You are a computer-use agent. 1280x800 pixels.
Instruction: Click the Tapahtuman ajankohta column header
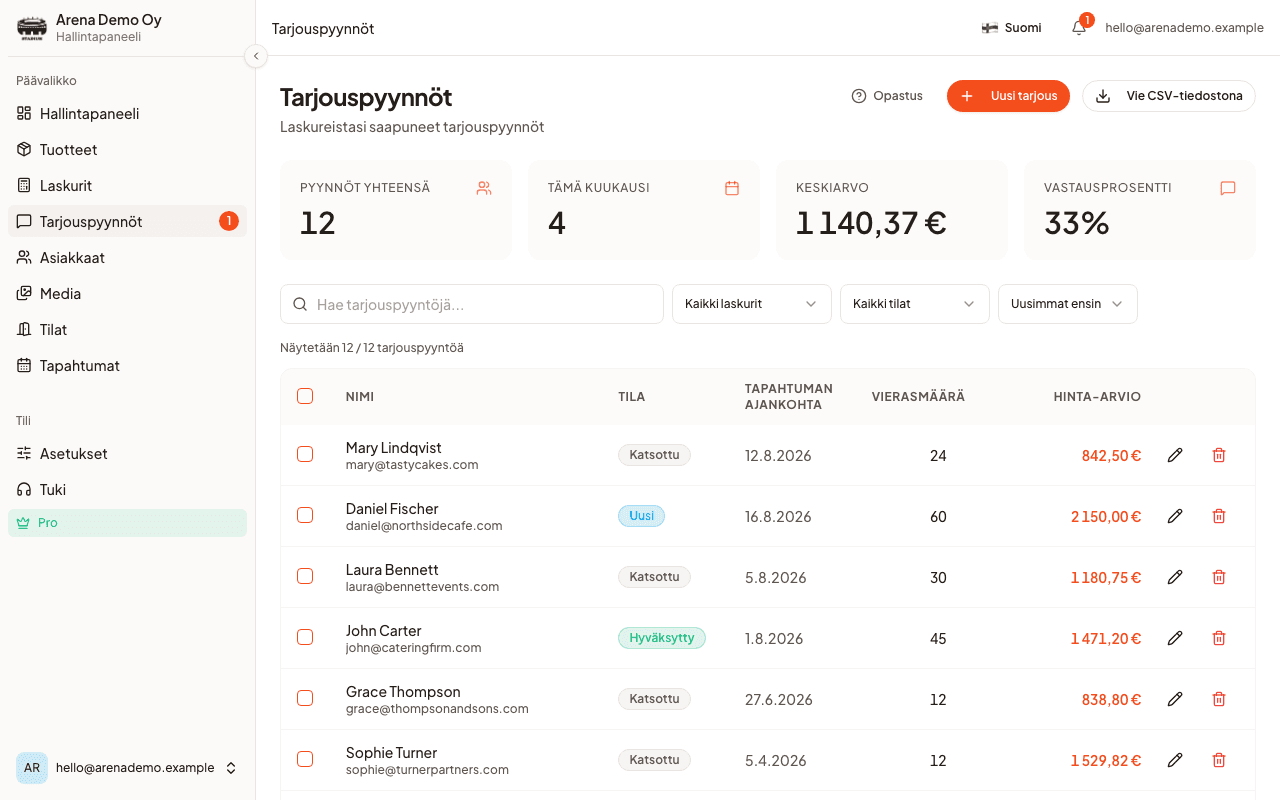(789, 396)
